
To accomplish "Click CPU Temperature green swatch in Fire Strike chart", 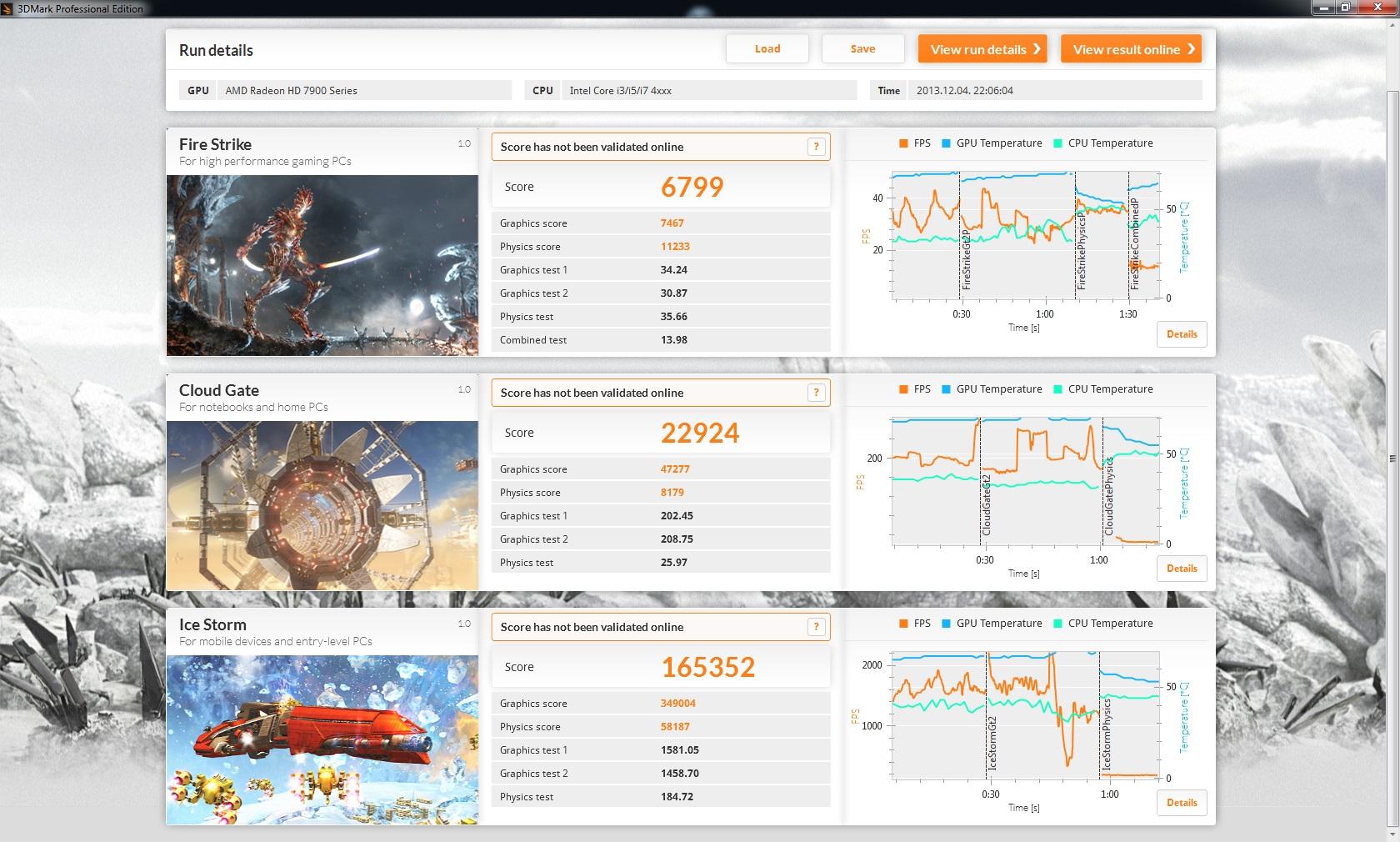I will 1057,143.
